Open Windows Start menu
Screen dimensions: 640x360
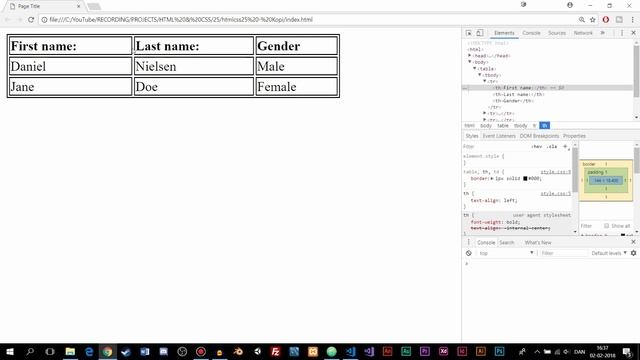(x=10, y=351)
